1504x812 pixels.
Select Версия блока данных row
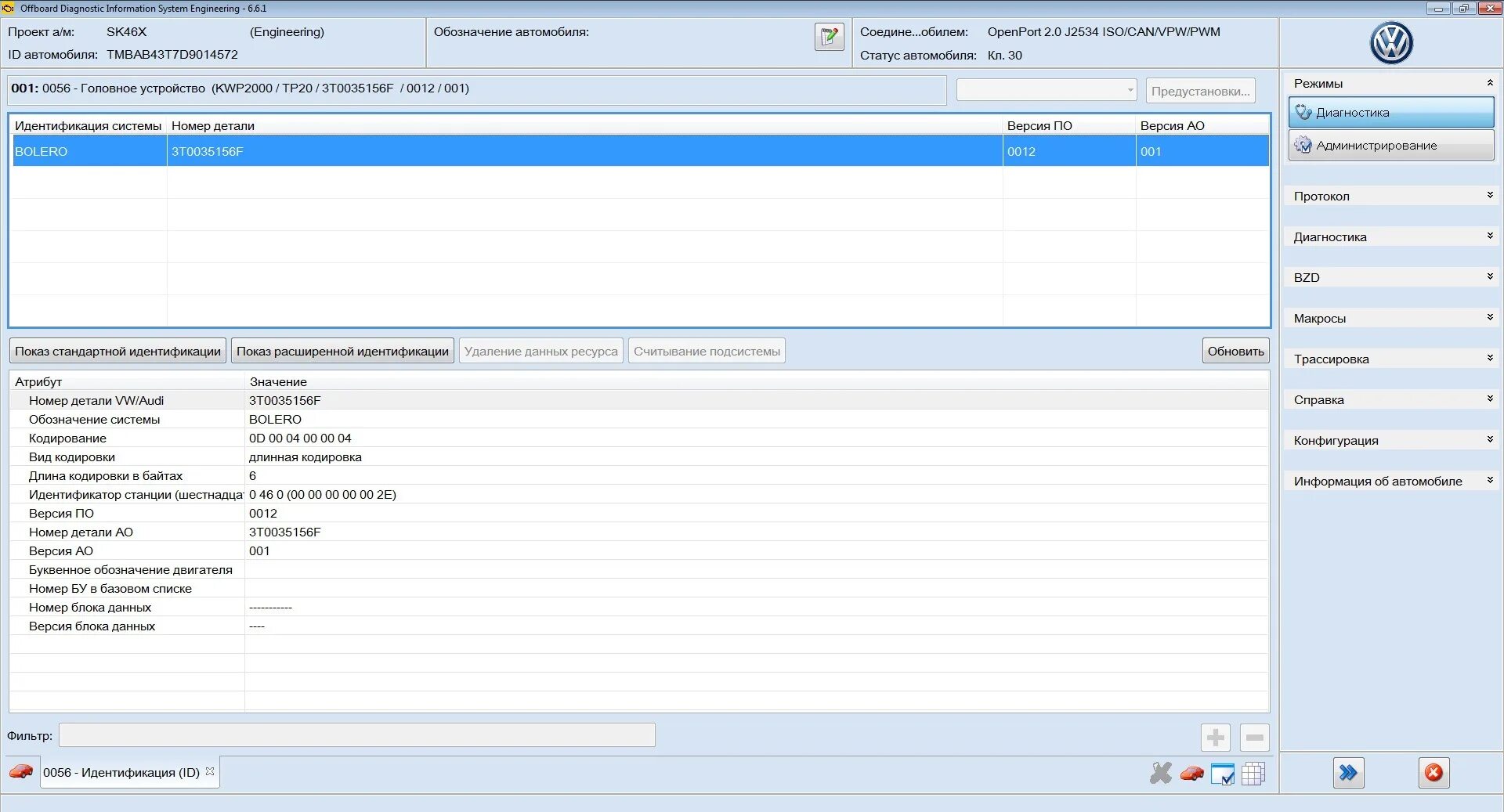click(639, 626)
